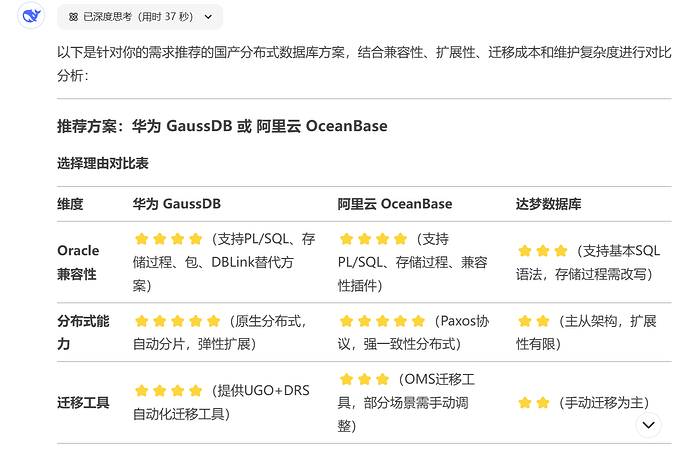Click the intro paragraph starting '以下是针对你的需求'

[x=364, y=64]
